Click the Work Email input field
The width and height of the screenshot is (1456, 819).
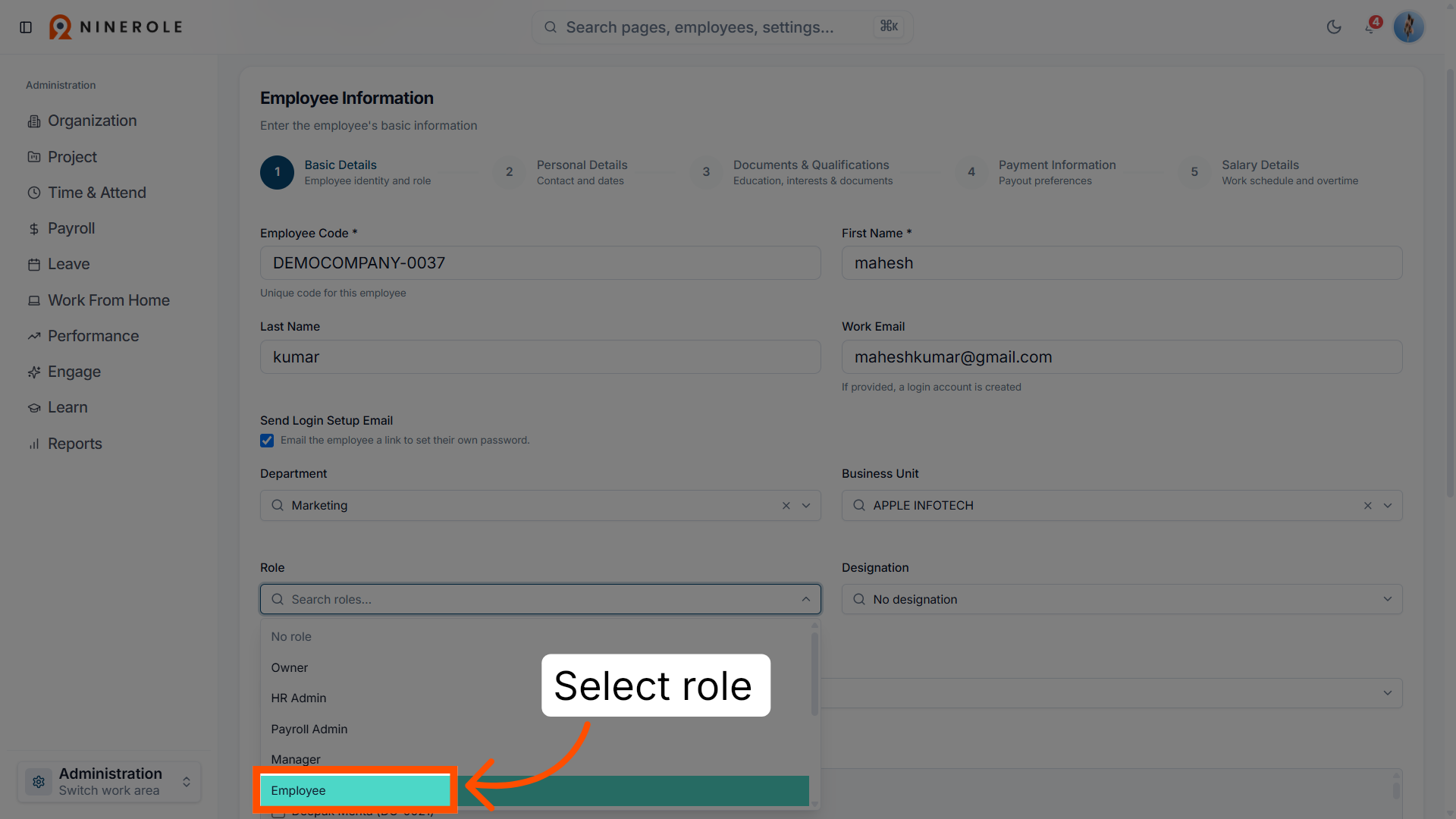tap(1122, 357)
